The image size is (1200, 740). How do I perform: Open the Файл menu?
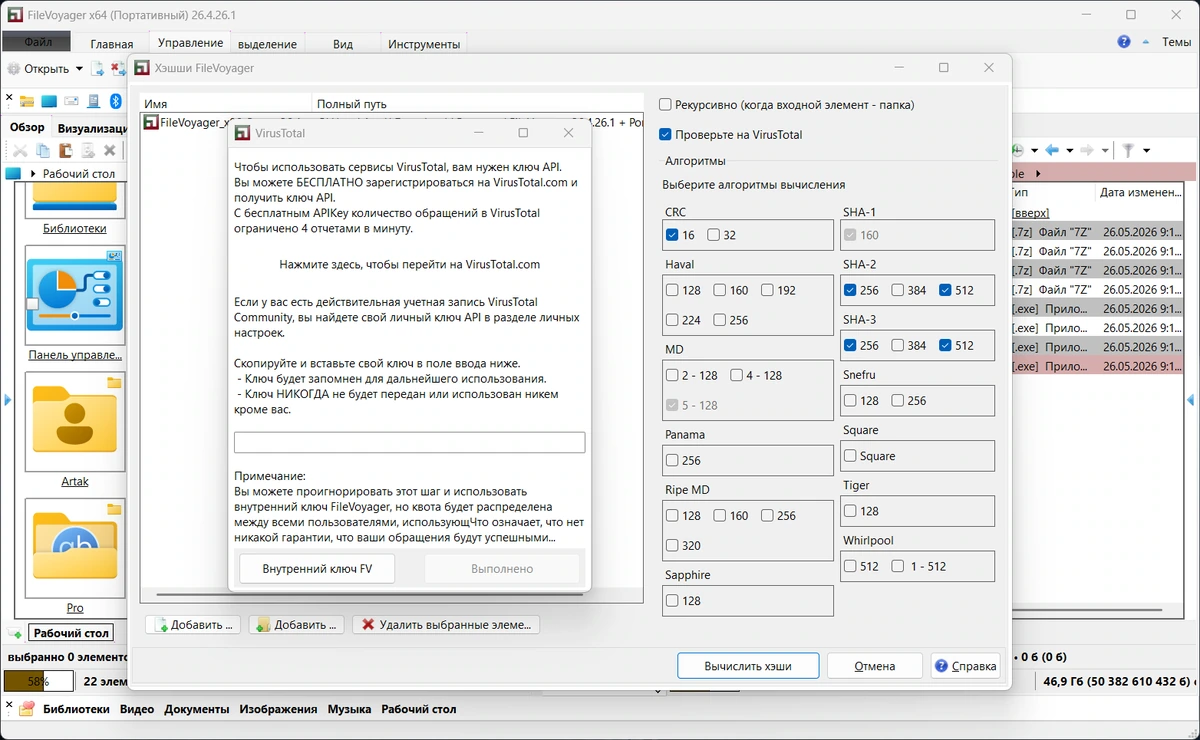37,42
